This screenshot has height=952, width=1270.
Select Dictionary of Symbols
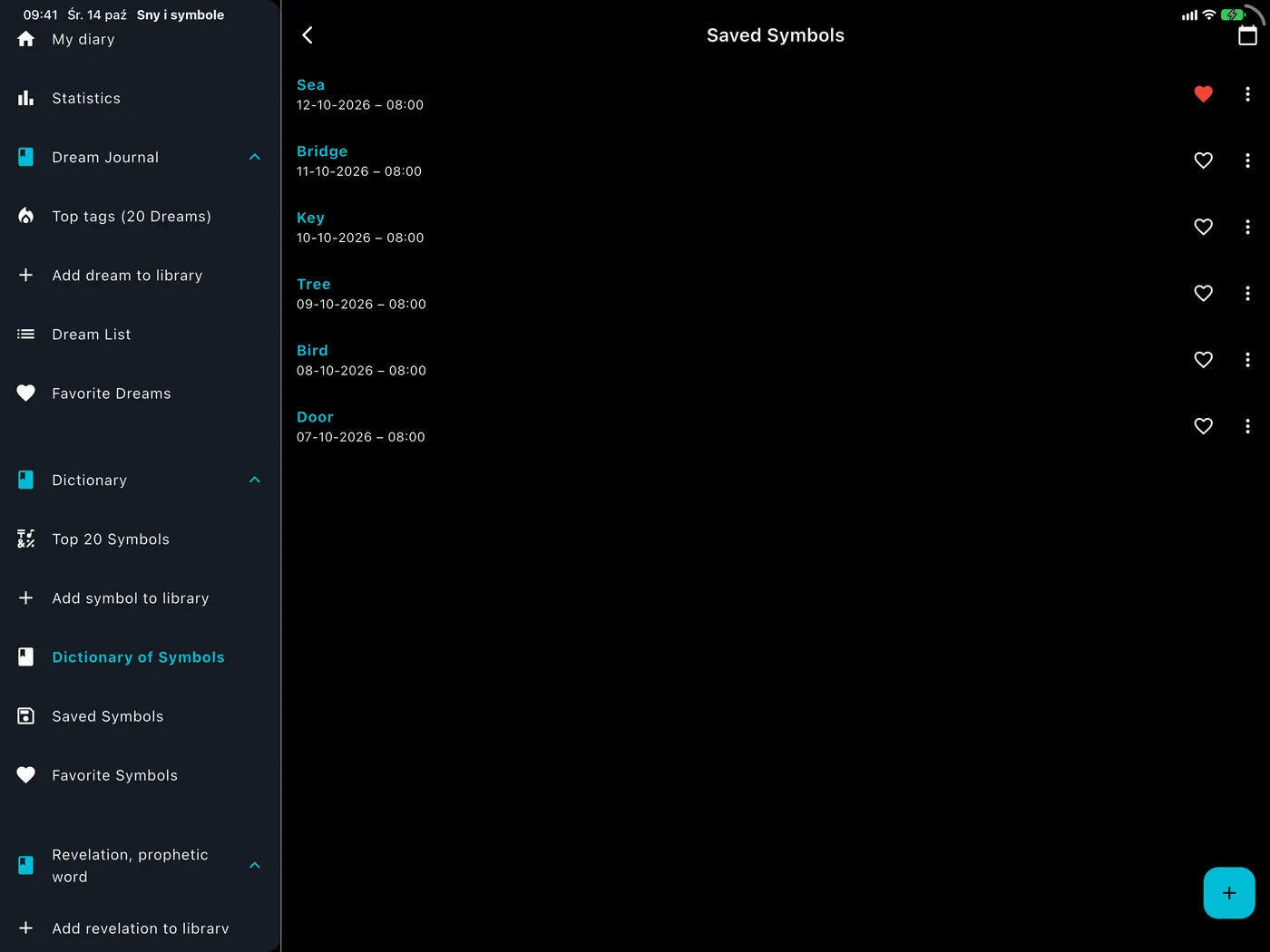click(x=140, y=657)
